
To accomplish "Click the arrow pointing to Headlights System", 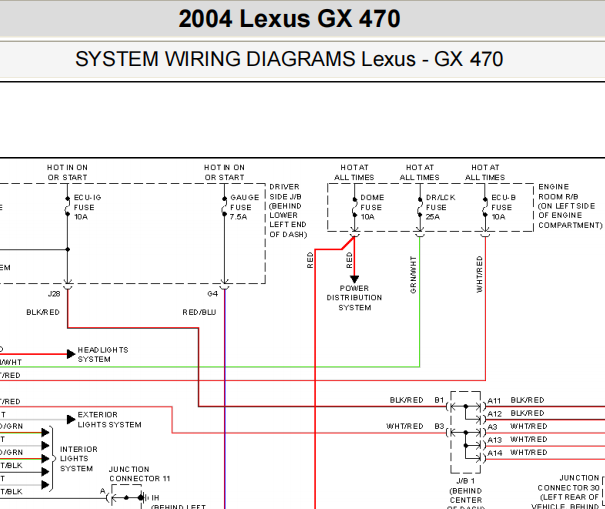I will [71, 354].
